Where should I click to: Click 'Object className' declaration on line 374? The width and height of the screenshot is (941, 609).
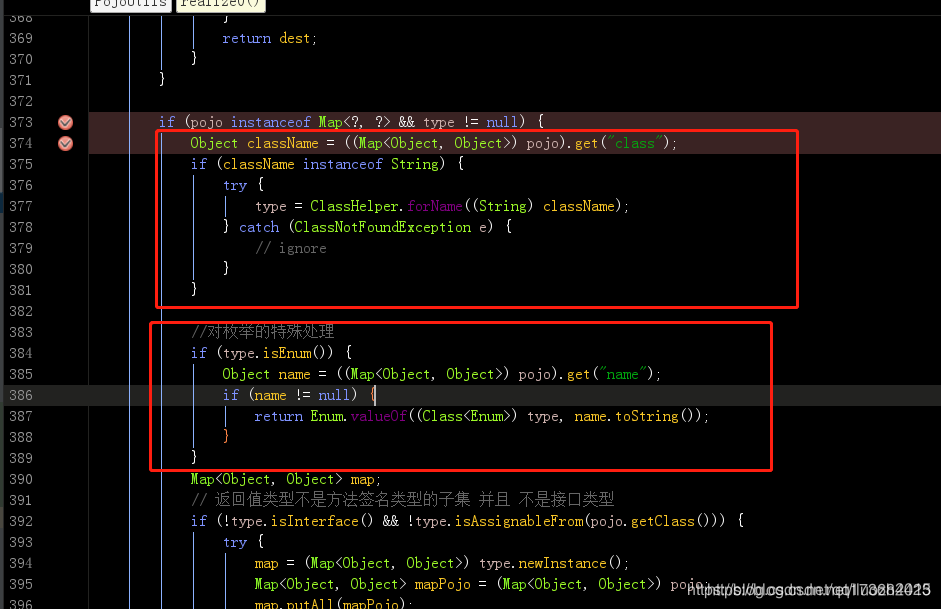pyautogui.click(x=254, y=143)
